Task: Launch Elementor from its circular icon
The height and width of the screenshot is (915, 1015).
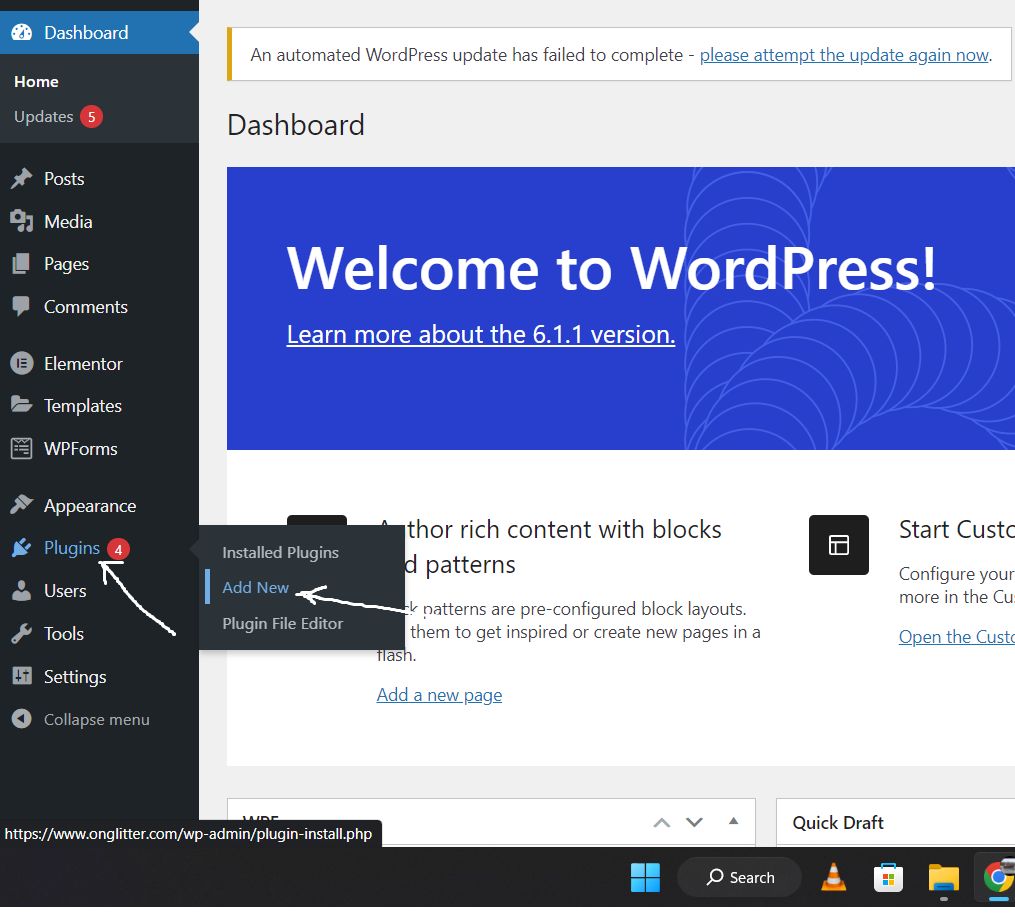Action: tap(21, 364)
